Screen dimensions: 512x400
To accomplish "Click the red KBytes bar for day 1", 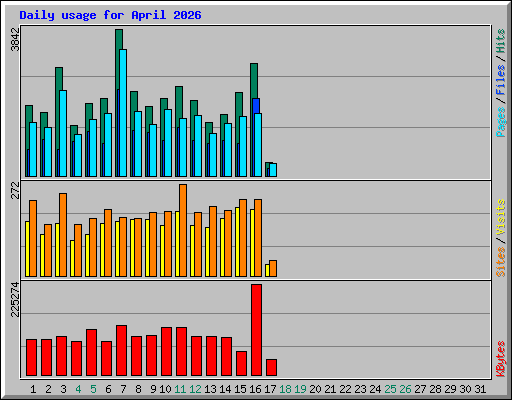I will (x=31, y=357).
